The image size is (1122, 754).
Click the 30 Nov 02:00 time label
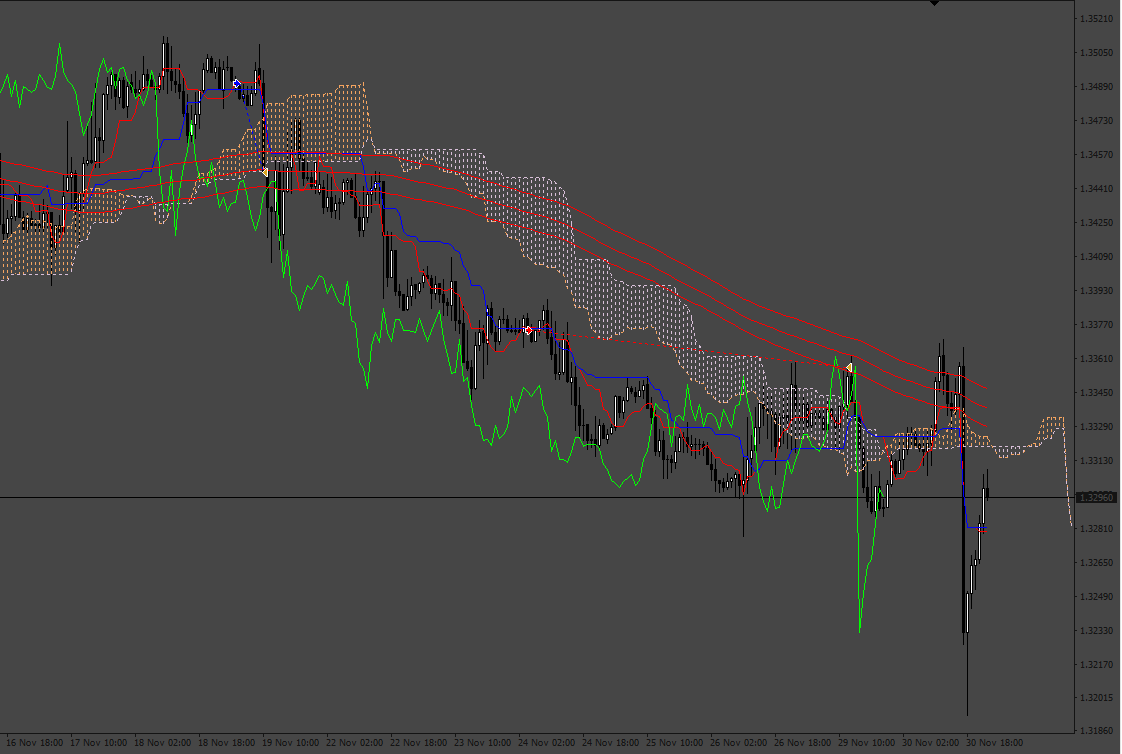(930, 743)
